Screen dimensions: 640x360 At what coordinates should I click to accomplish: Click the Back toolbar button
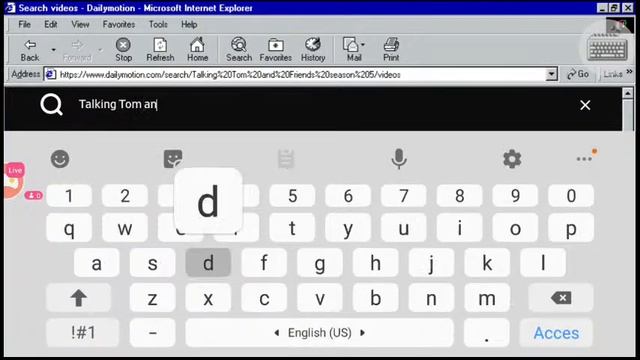coord(30,50)
